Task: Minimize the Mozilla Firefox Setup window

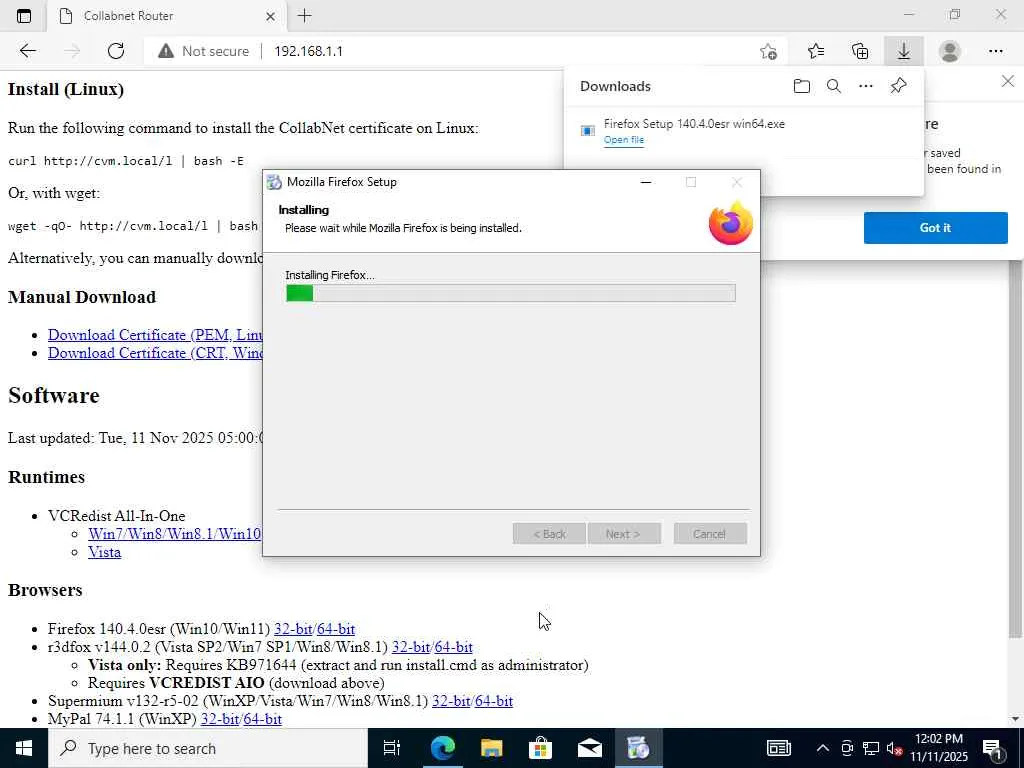Action: tap(646, 182)
